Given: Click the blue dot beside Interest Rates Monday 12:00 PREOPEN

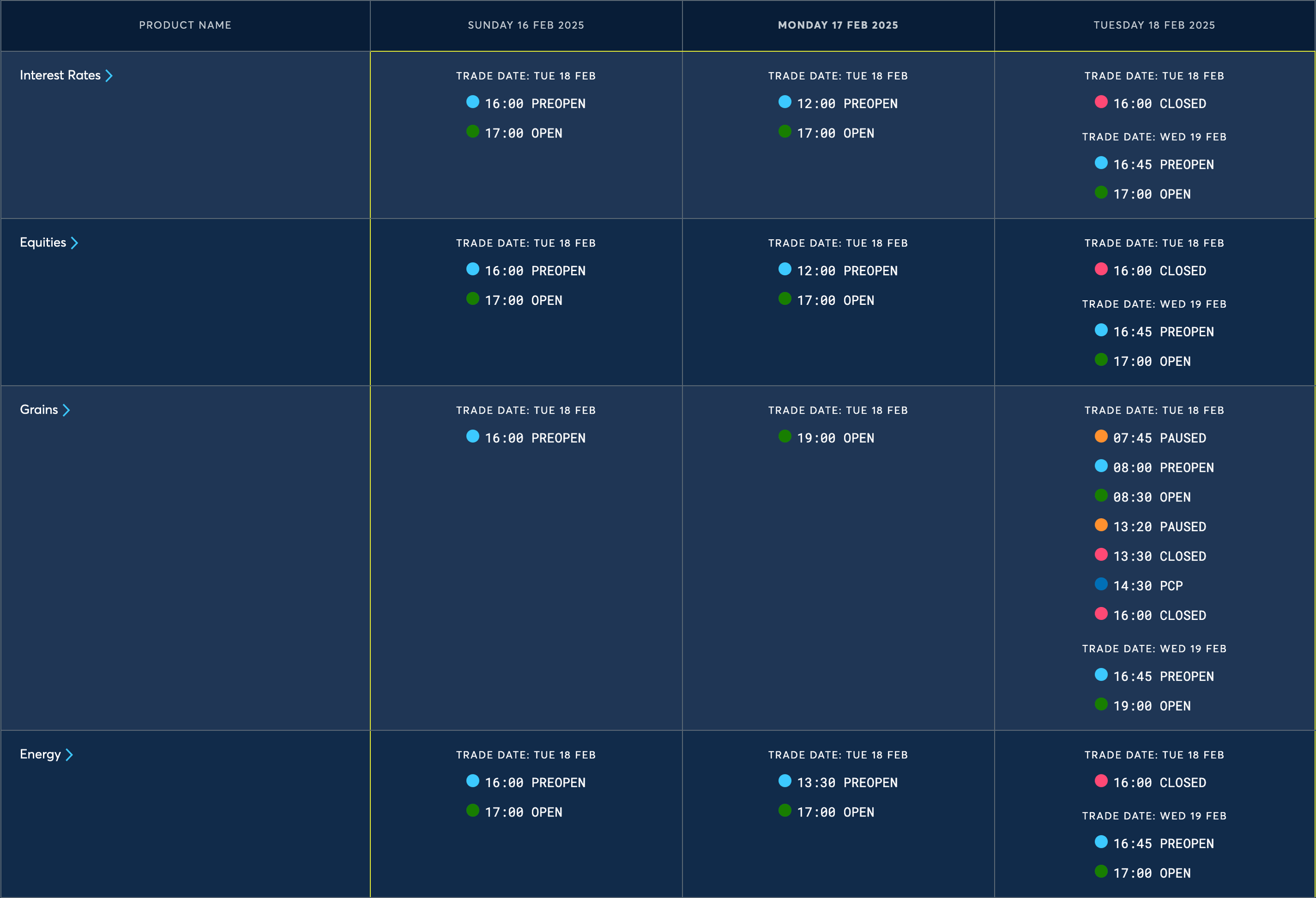Looking at the screenshot, I should click(x=784, y=101).
